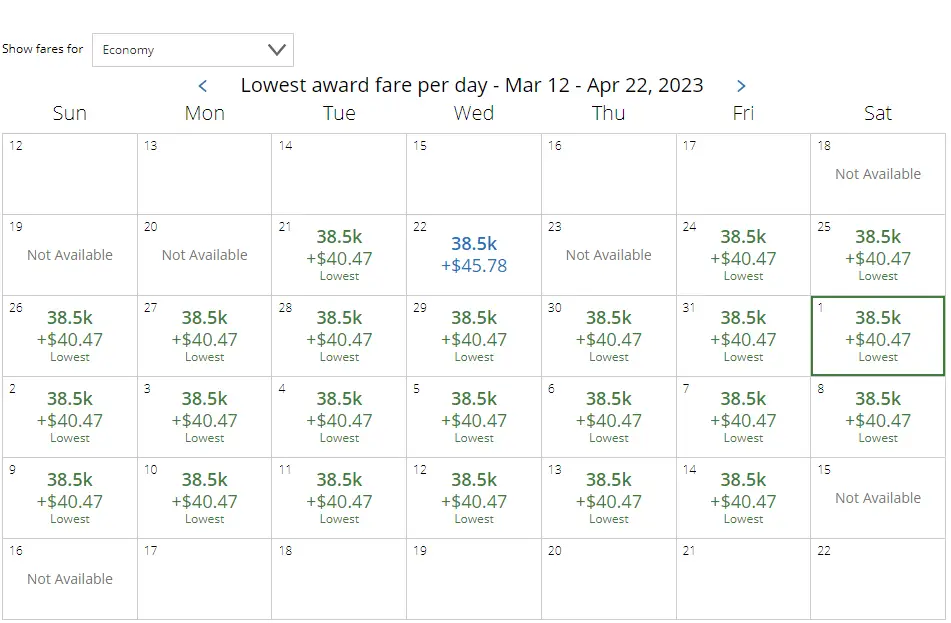Select the March 22 fare of +$45.78

point(474,255)
